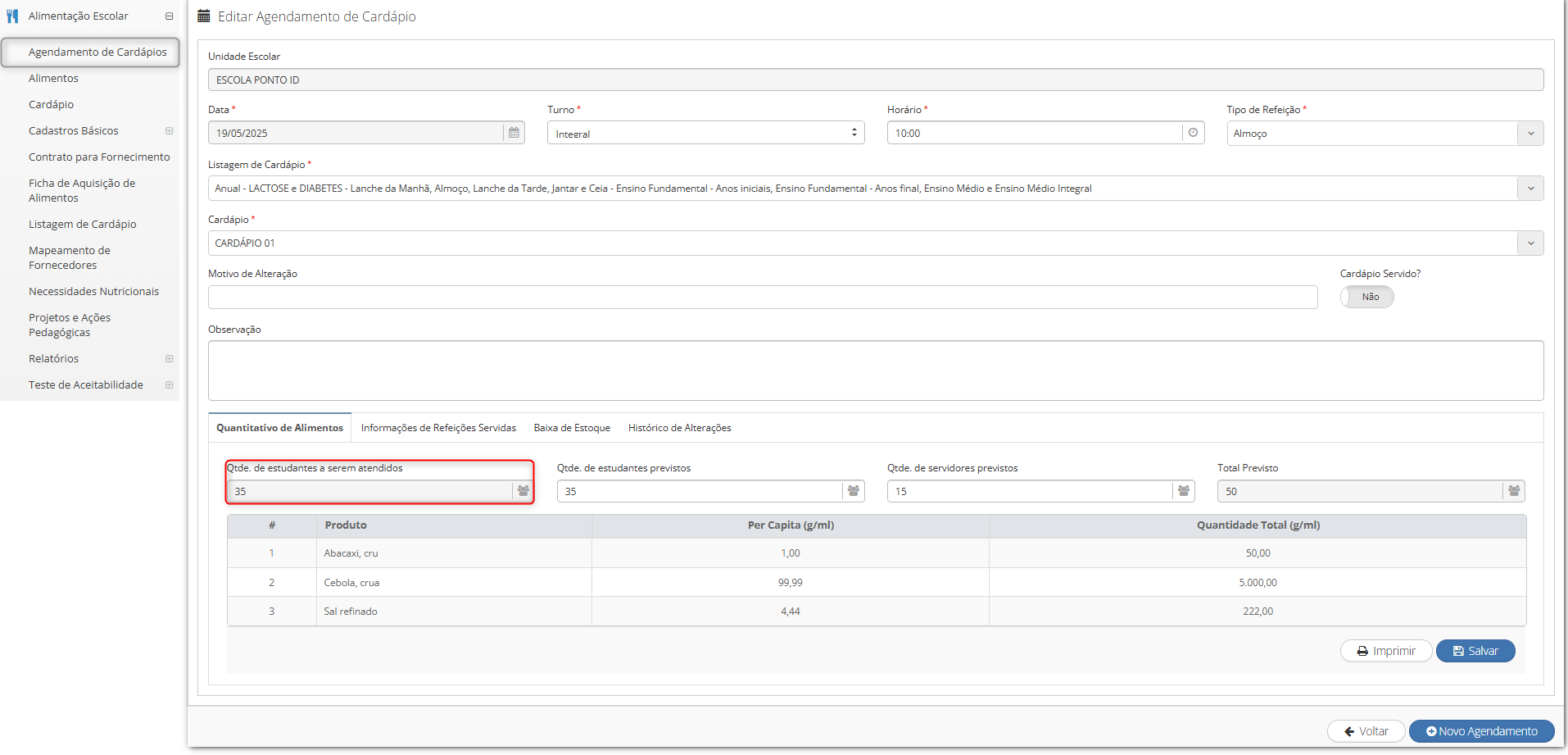1568x755 pixels.
Task: Click the Alimentação Escolar fork-knife icon
Action: (12, 16)
